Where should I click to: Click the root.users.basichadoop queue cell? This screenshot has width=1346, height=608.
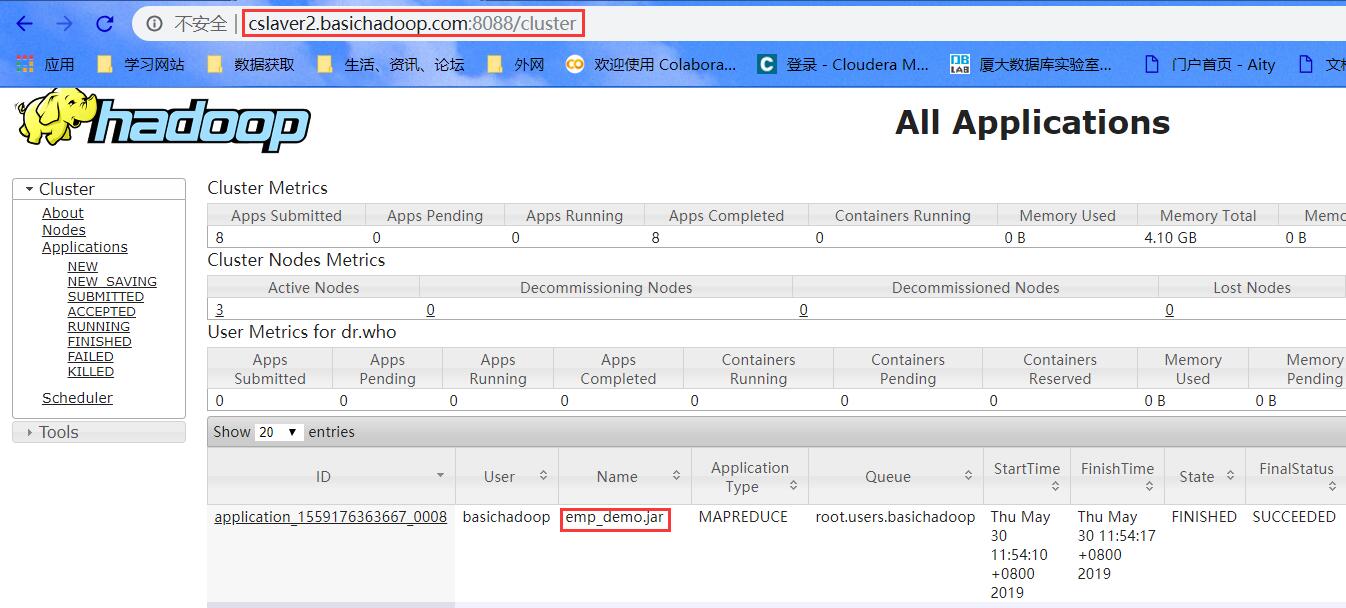[x=895, y=517]
